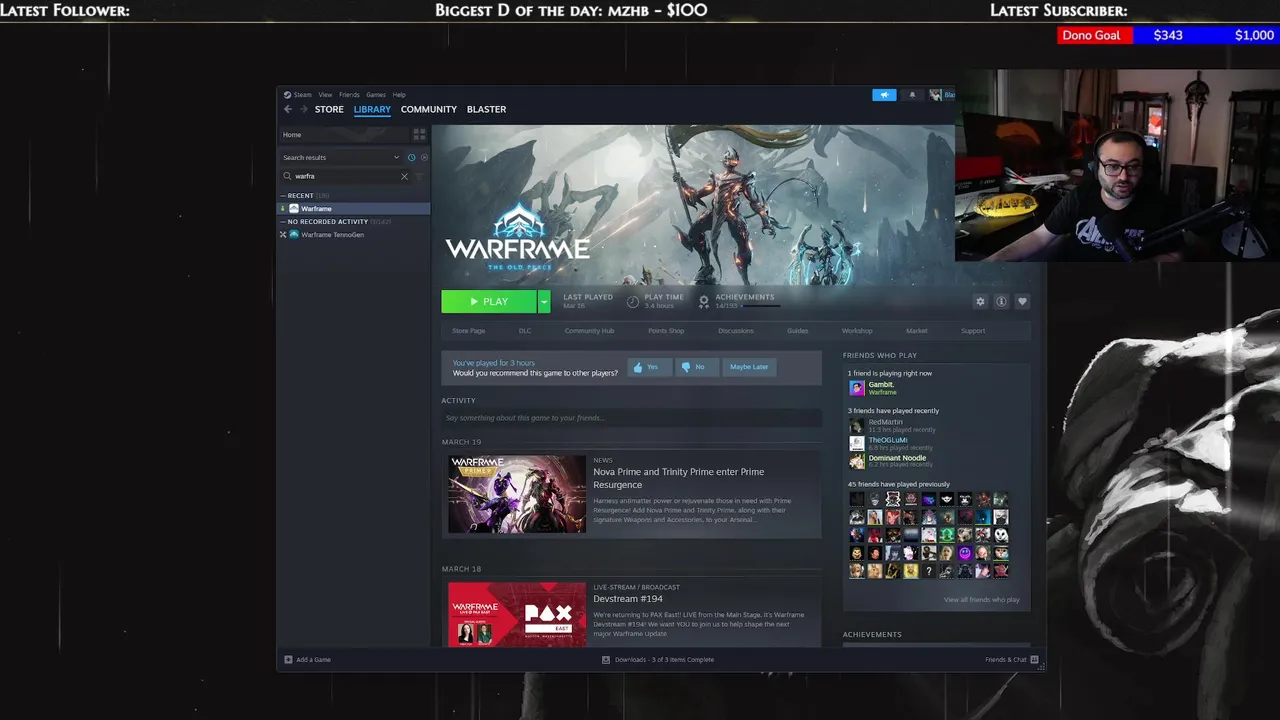
Task: Switch to the STORE tab
Action: point(329,109)
